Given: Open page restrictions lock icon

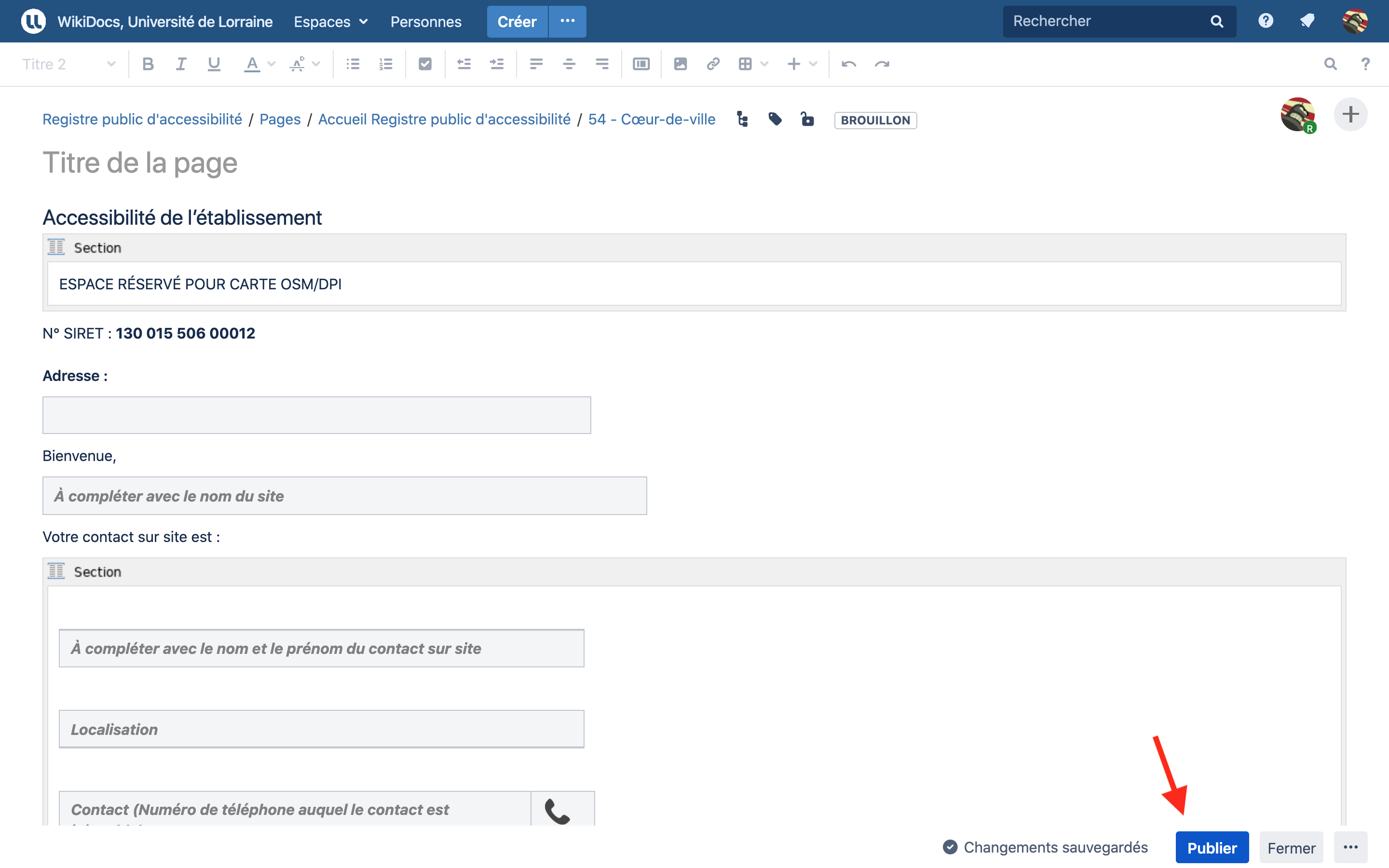Looking at the screenshot, I should point(807,120).
